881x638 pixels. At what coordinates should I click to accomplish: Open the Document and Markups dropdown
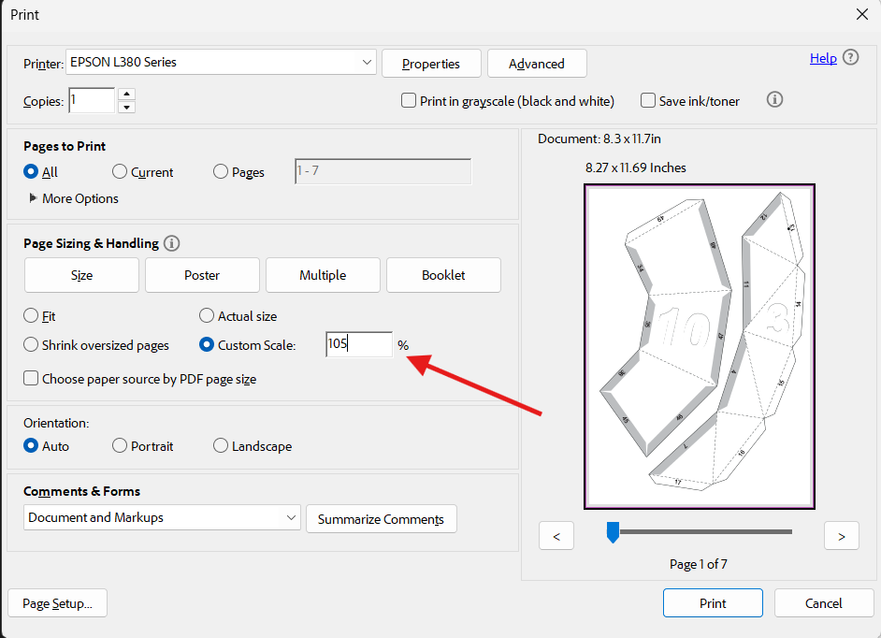[162, 517]
